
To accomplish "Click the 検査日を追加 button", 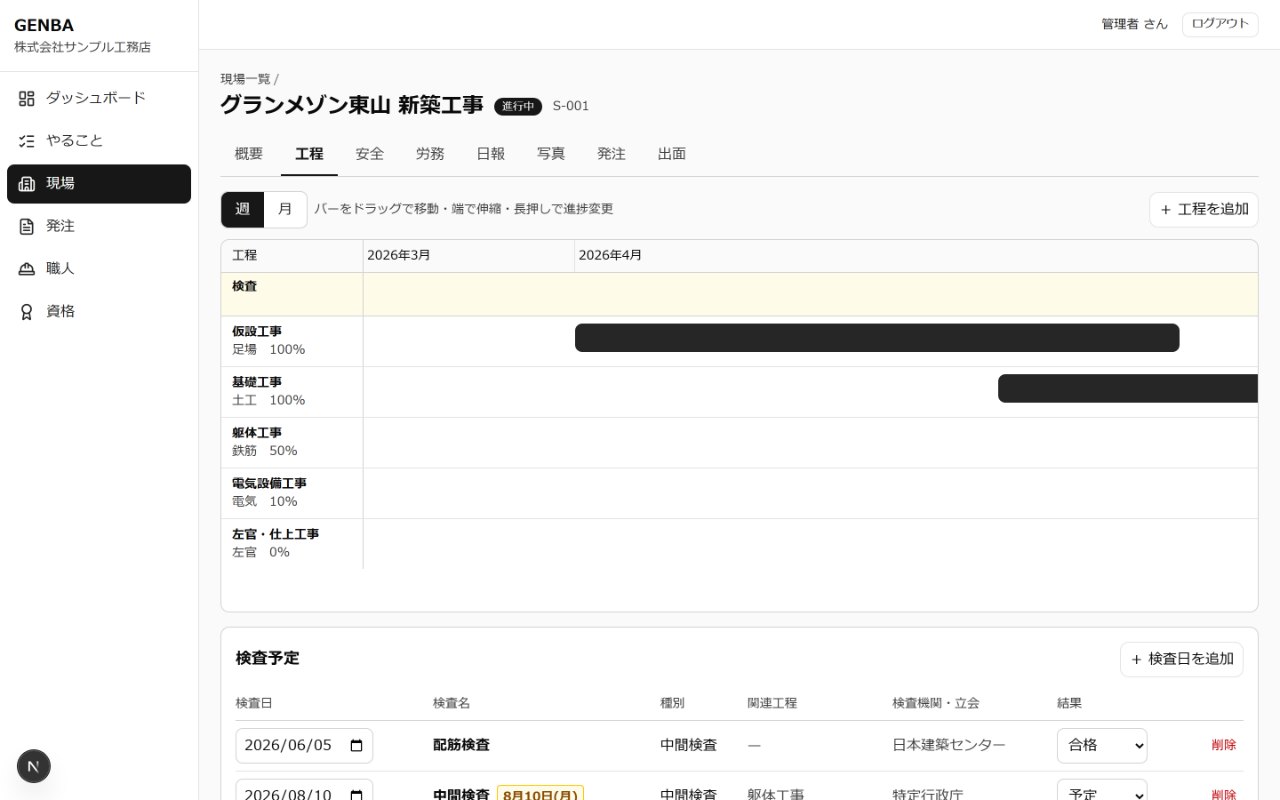I will tap(1182, 659).
